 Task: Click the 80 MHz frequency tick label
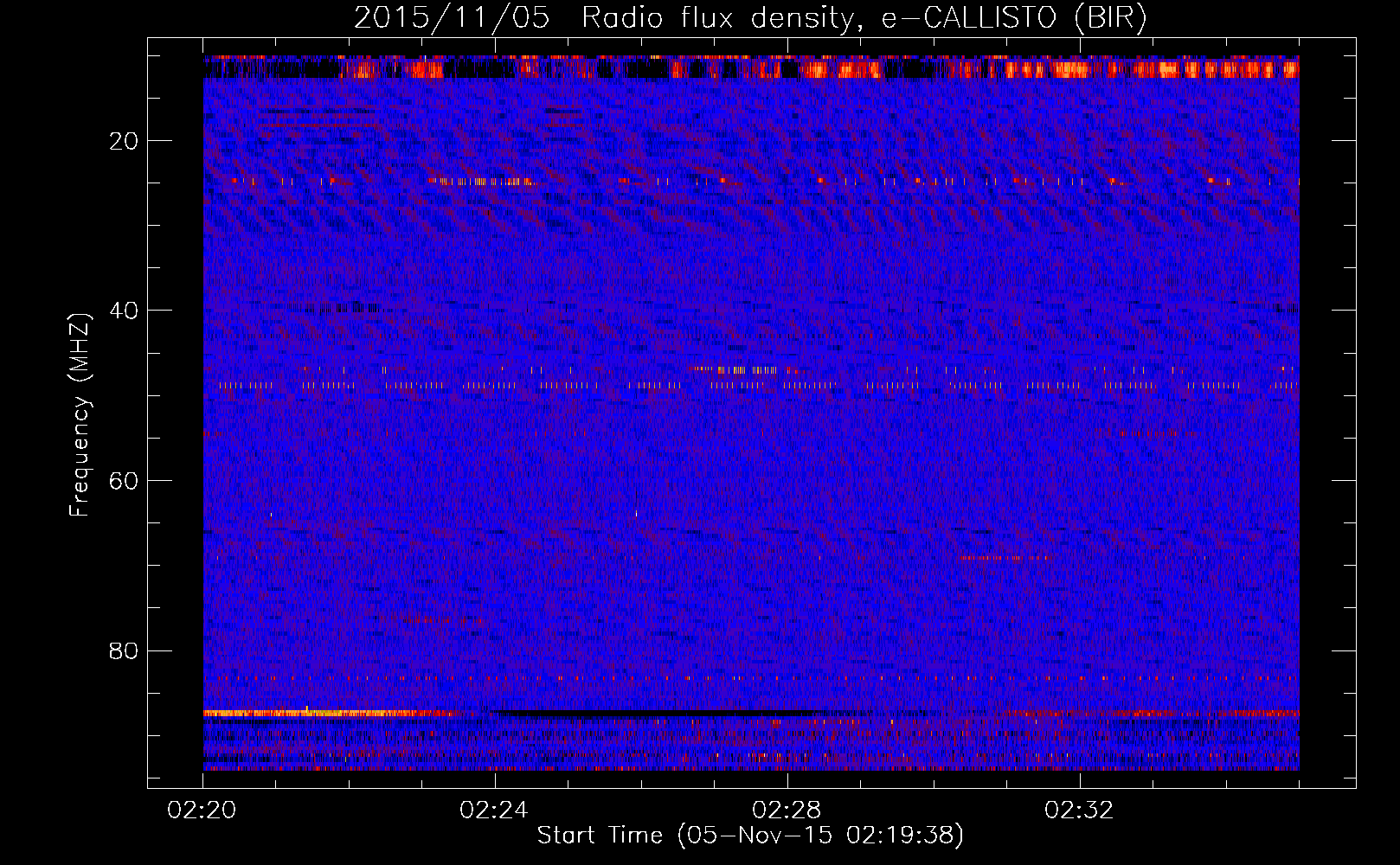(125, 650)
